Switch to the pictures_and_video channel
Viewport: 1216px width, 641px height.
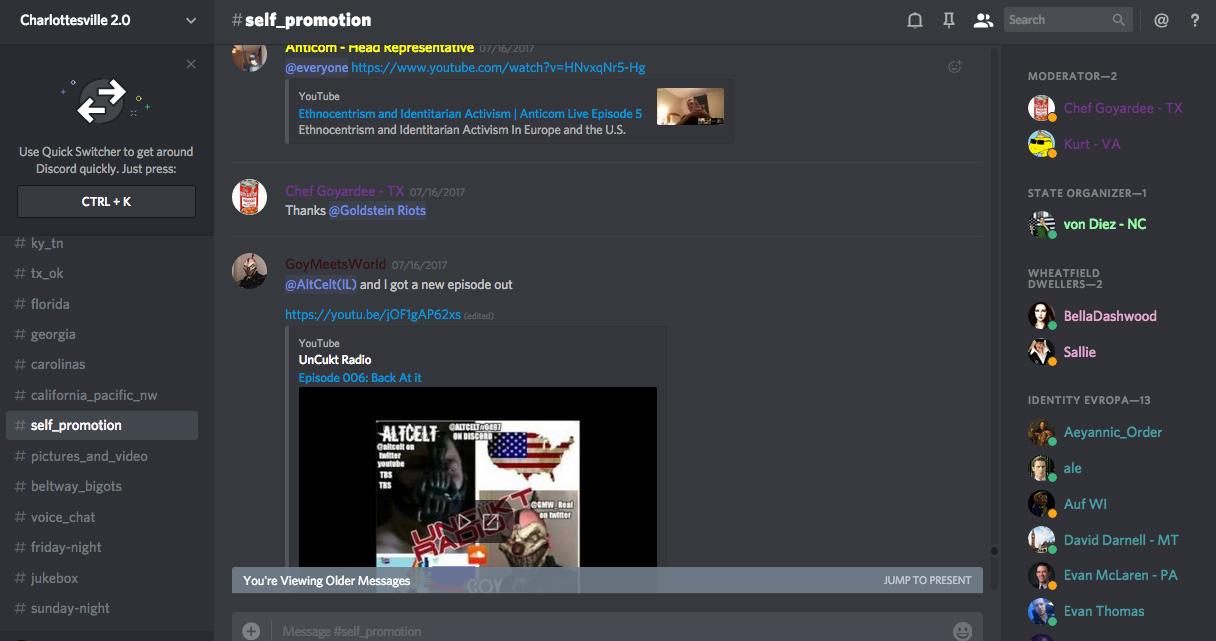click(89, 456)
